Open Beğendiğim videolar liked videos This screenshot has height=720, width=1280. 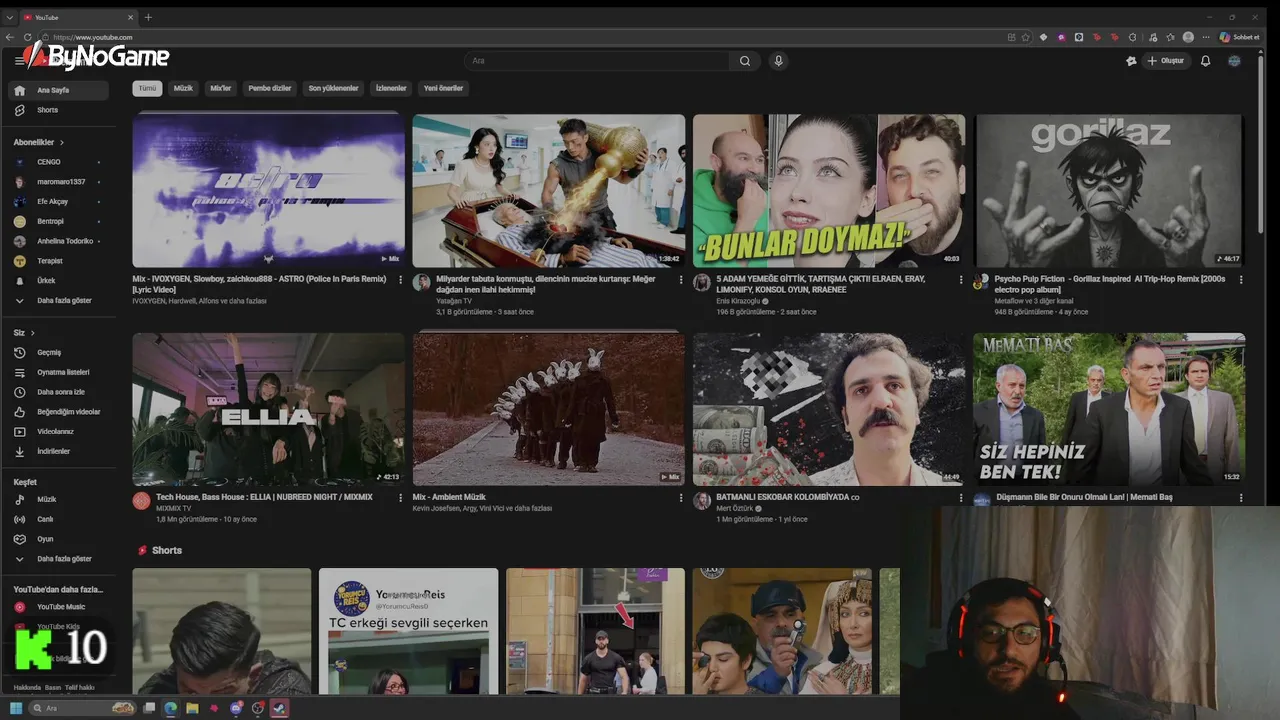[58, 412]
